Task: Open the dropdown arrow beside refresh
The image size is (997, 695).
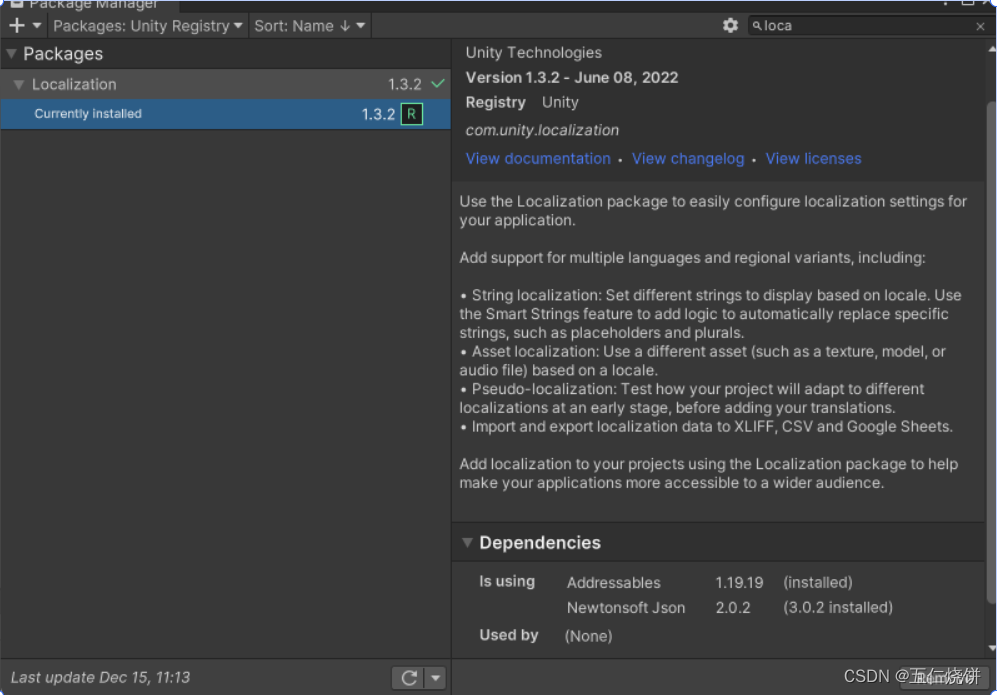Action: (x=435, y=678)
